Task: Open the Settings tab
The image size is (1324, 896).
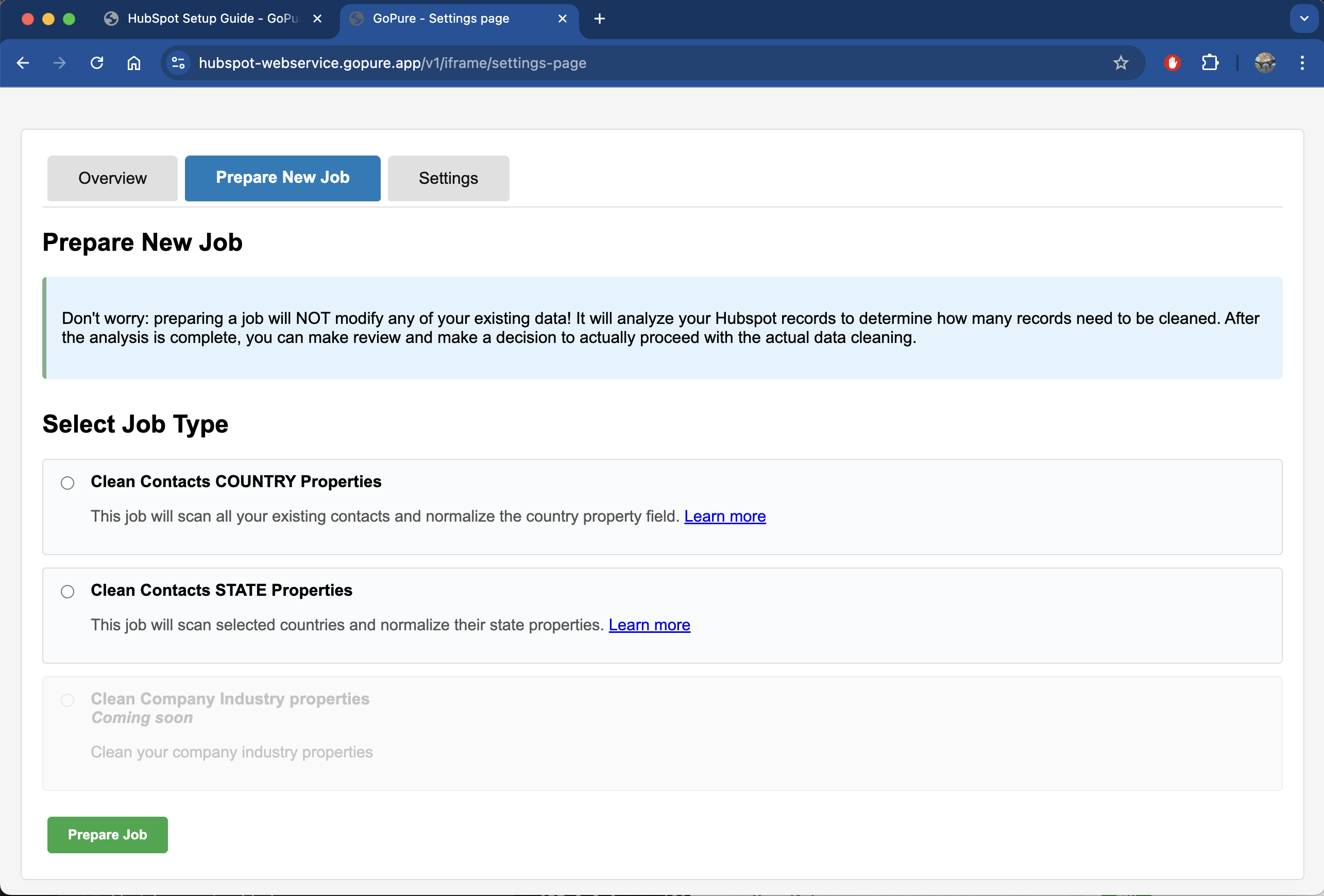Action: click(x=448, y=178)
